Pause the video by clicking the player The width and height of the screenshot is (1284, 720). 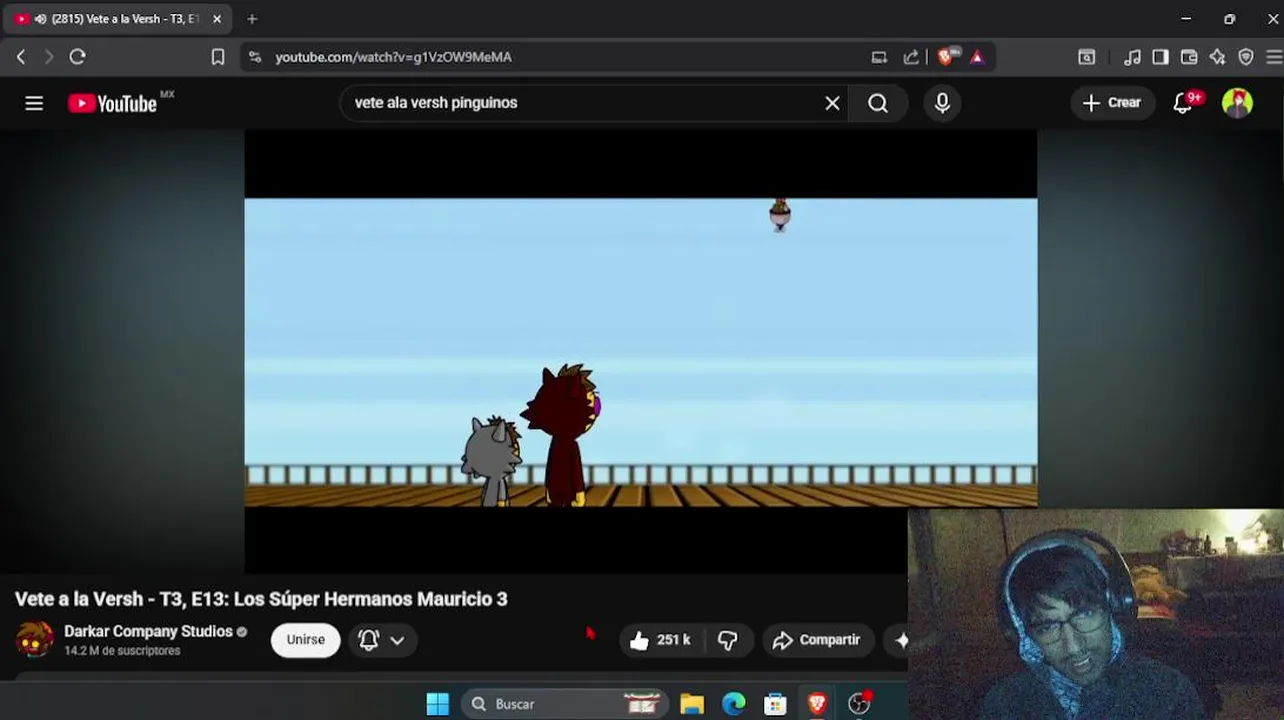pyautogui.click(x=641, y=352)
